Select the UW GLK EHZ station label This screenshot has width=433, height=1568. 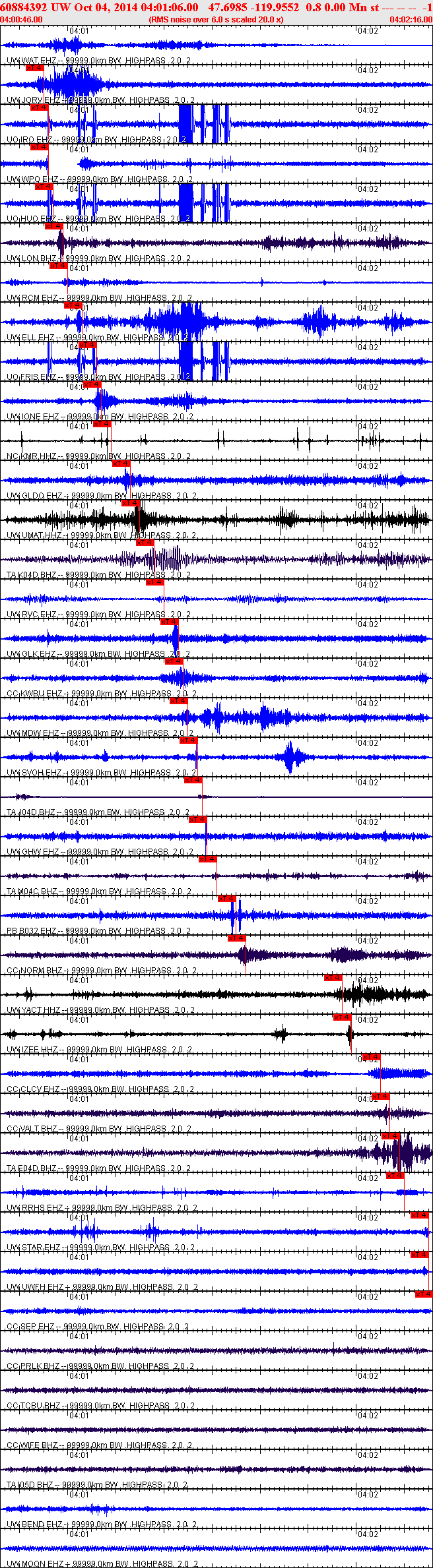(x=98, y=653)
